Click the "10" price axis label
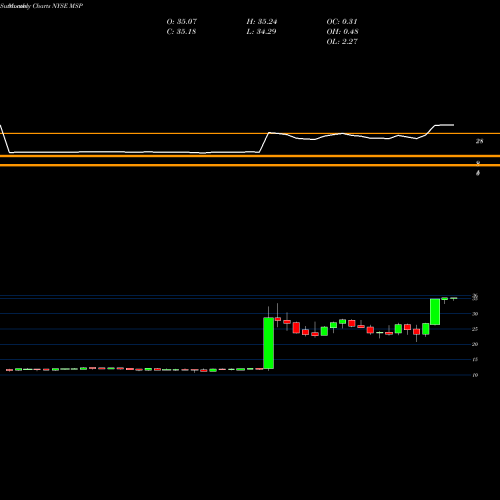500x500 pixels. [475, 375]
